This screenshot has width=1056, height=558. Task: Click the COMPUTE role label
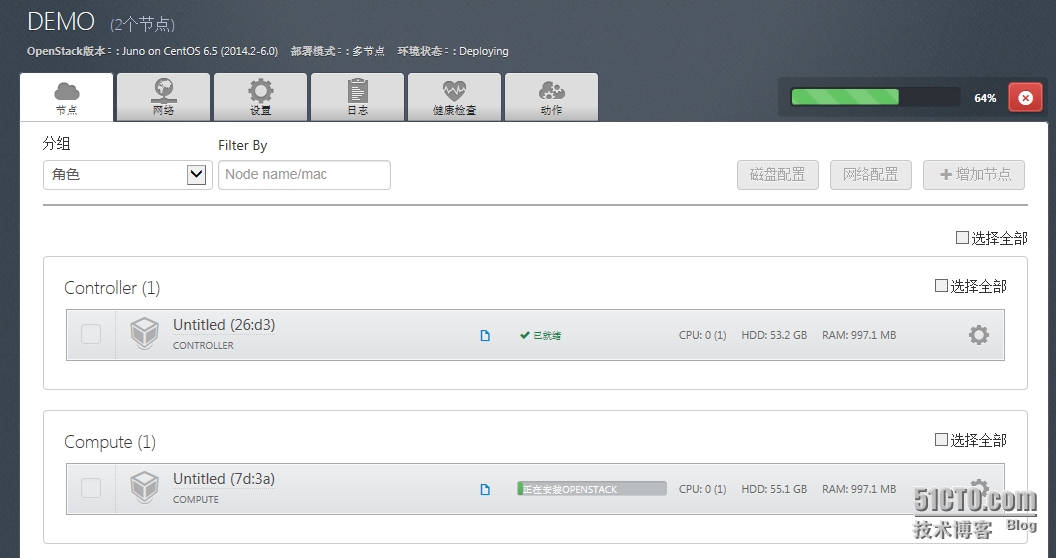(x=196, y=499)
